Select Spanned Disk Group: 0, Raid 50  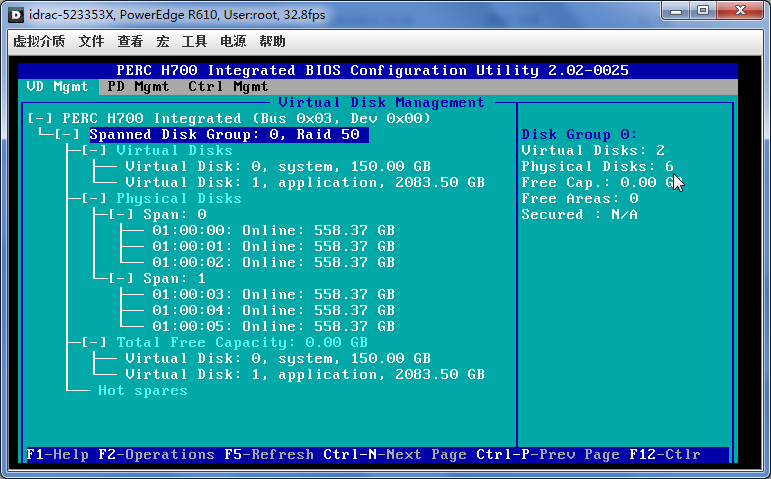coord(229,135)
